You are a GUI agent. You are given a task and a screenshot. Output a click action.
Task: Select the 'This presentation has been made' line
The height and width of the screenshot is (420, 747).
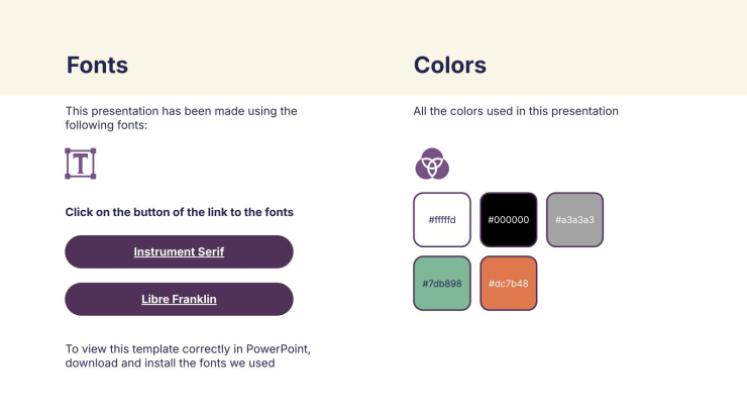tap(181, 111)
